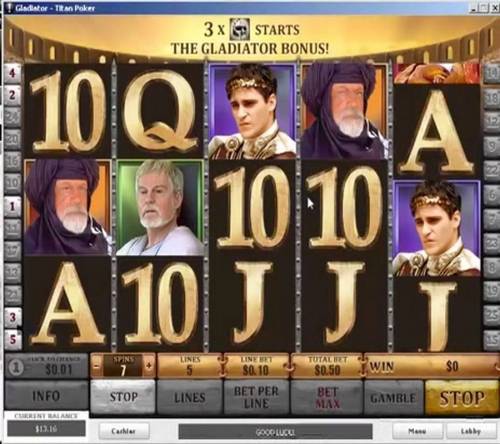Screen dimensions: 500x444
Task: Click the Commodus emperor symbol on the middle reel
Action: (x=252, y=111)
